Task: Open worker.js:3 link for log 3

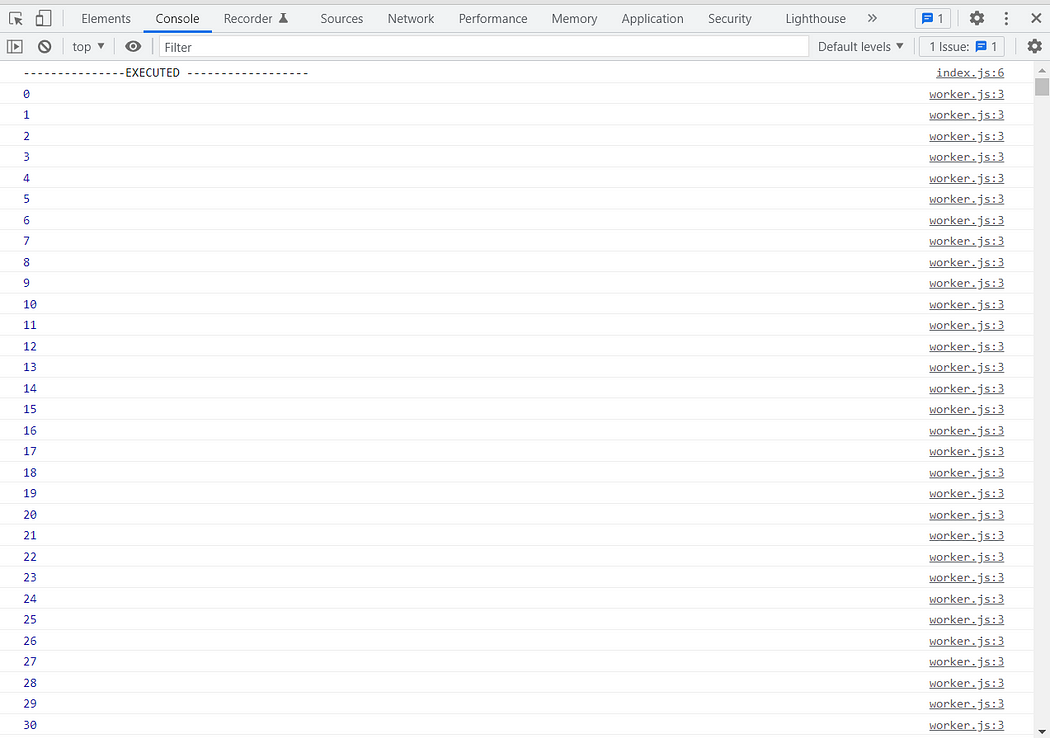Action: (966, 157)
